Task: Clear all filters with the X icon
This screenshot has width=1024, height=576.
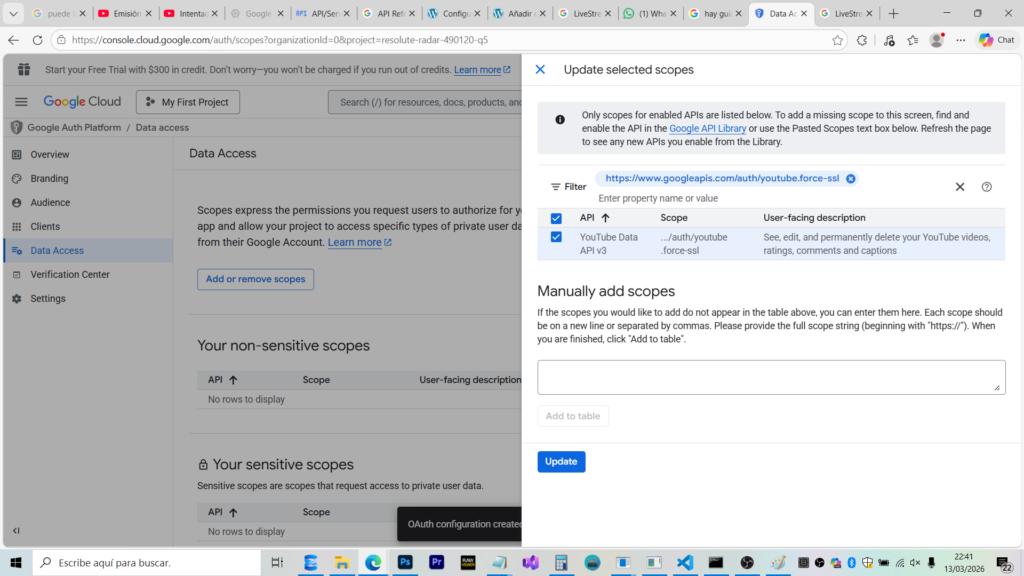Action: (959, 187)
